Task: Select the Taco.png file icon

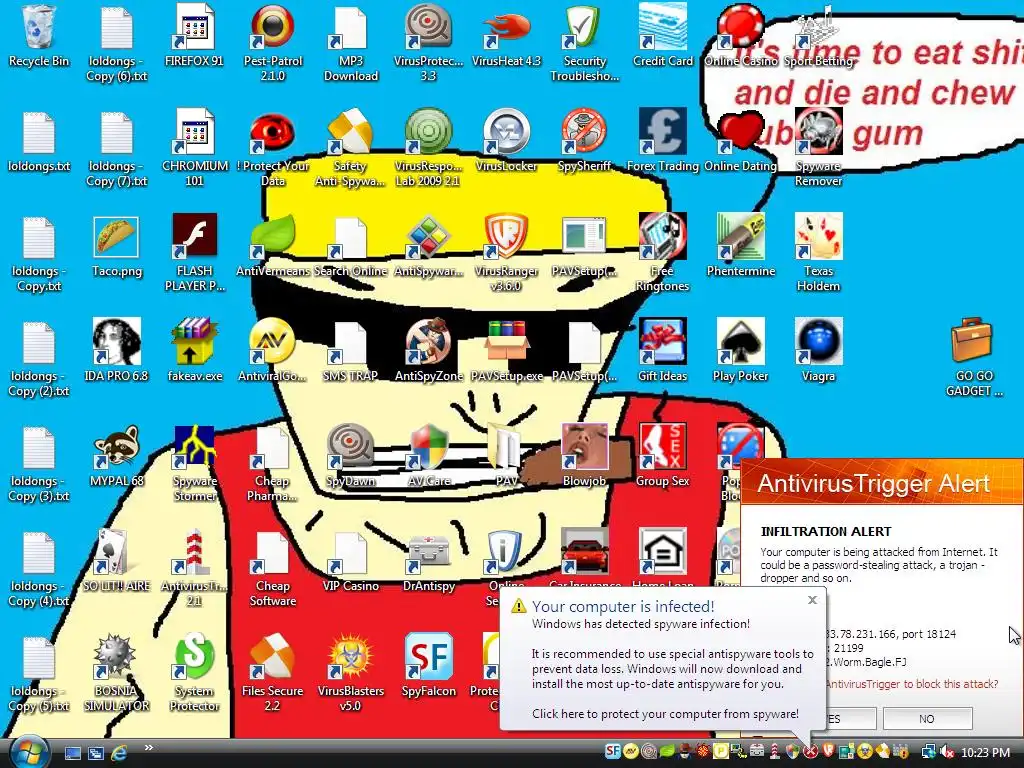Action: pos(116,236)
